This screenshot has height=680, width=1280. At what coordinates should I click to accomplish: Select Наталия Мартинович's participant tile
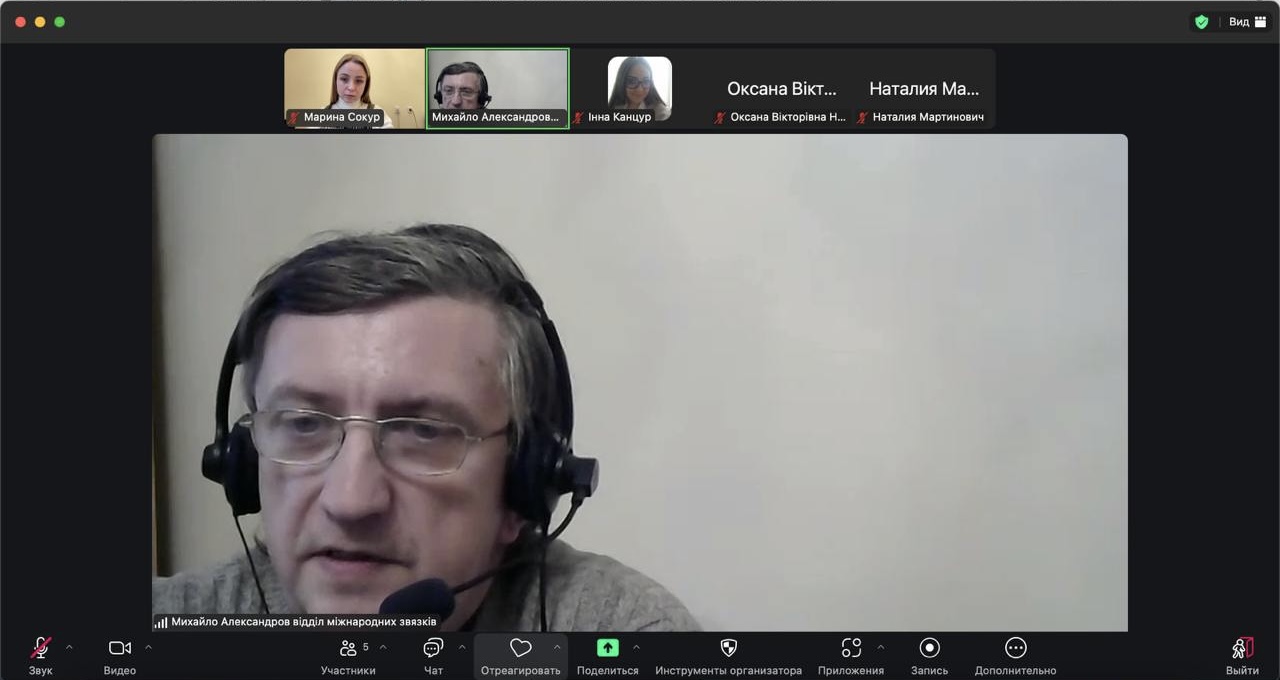click(x=924, y=88)
